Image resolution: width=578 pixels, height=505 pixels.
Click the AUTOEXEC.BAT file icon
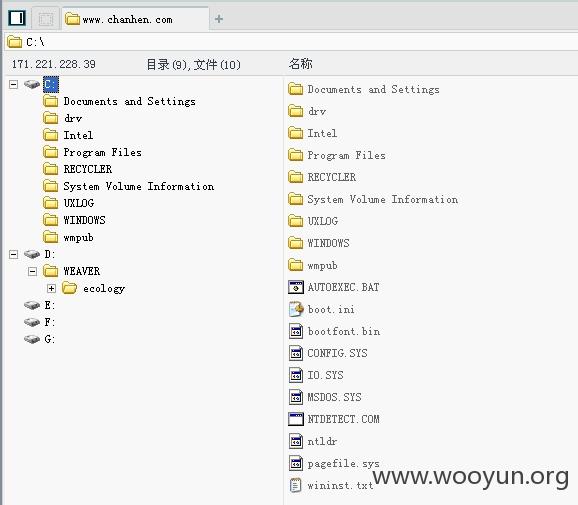(296, 287)
